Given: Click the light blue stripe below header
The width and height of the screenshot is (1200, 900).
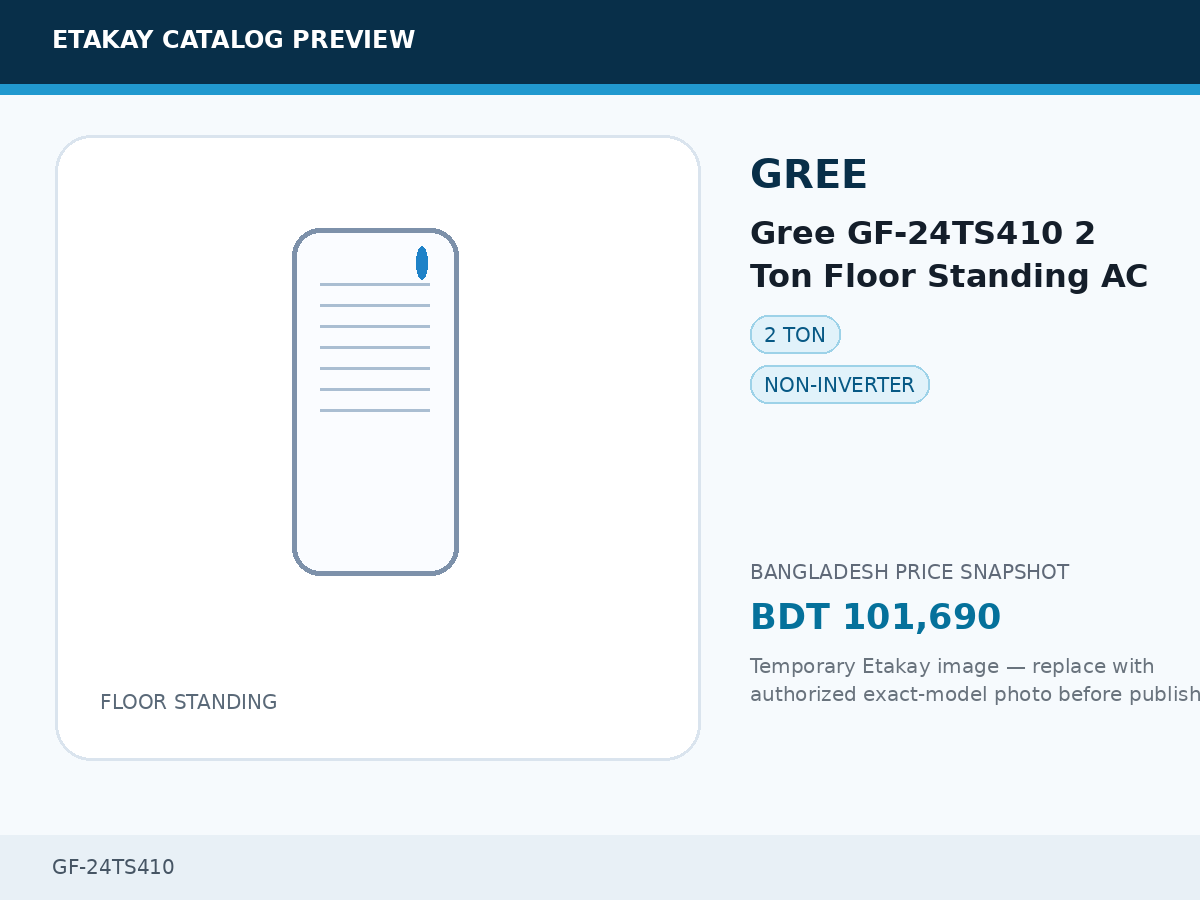Looking at the screenshot, I should (600, 89).
